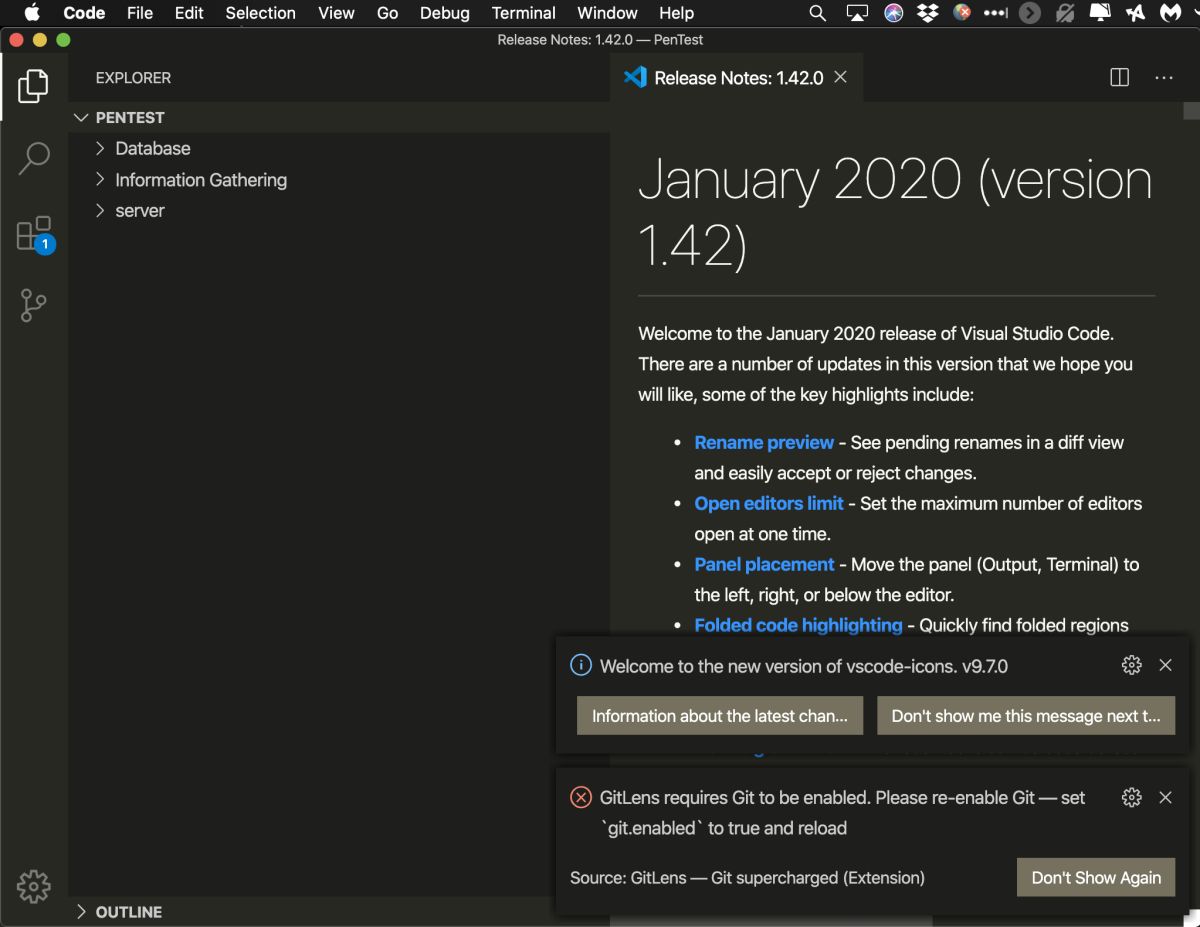
Task: Open the Edit menu
Action: click(189, 13)
